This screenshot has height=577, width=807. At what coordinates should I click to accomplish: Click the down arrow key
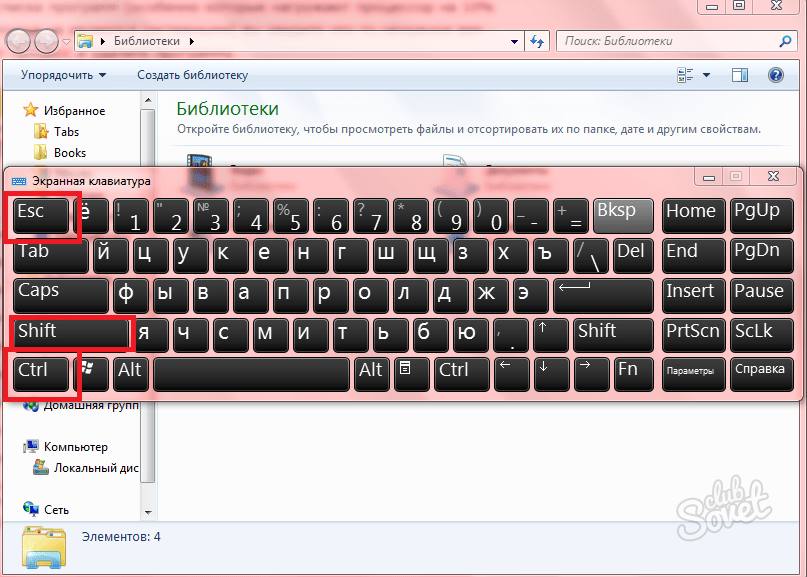coord(551,375)
